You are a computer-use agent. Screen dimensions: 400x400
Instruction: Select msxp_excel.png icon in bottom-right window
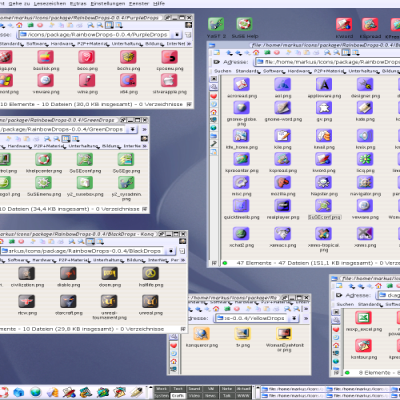point(363,318)
